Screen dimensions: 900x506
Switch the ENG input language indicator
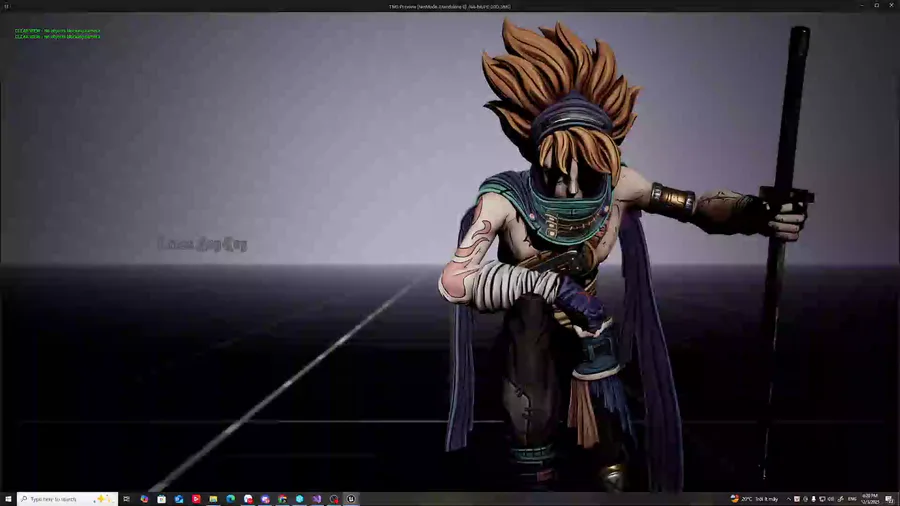pyautogui.click(x=852, y=499)
